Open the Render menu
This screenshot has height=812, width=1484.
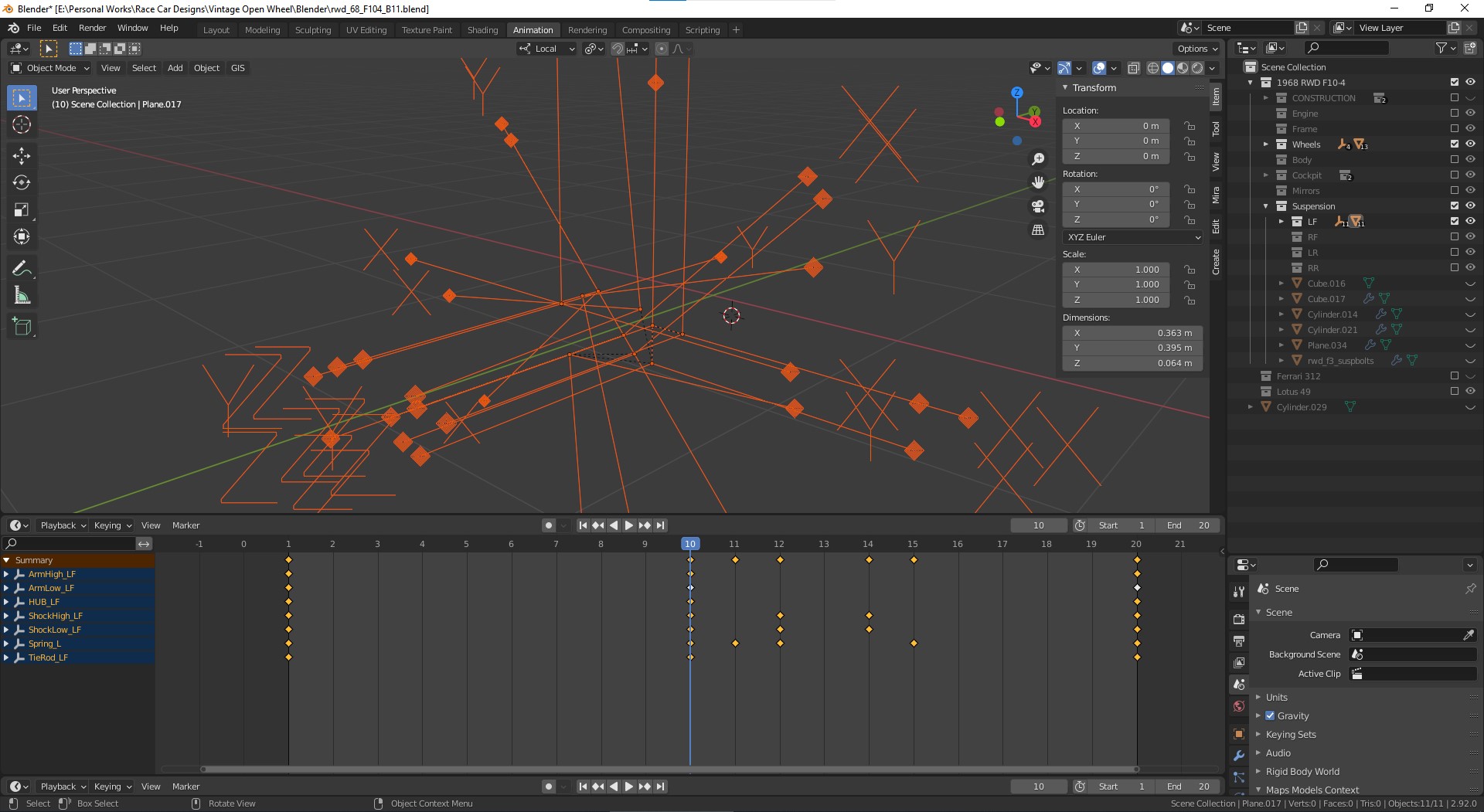click(x=92, y=28)
